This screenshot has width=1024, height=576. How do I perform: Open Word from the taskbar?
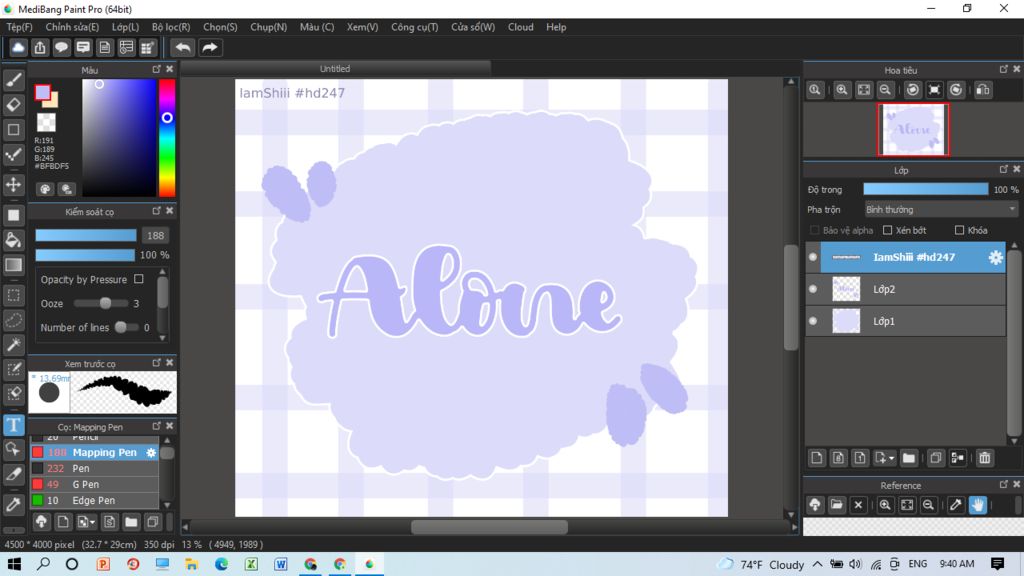click(280, 564)
